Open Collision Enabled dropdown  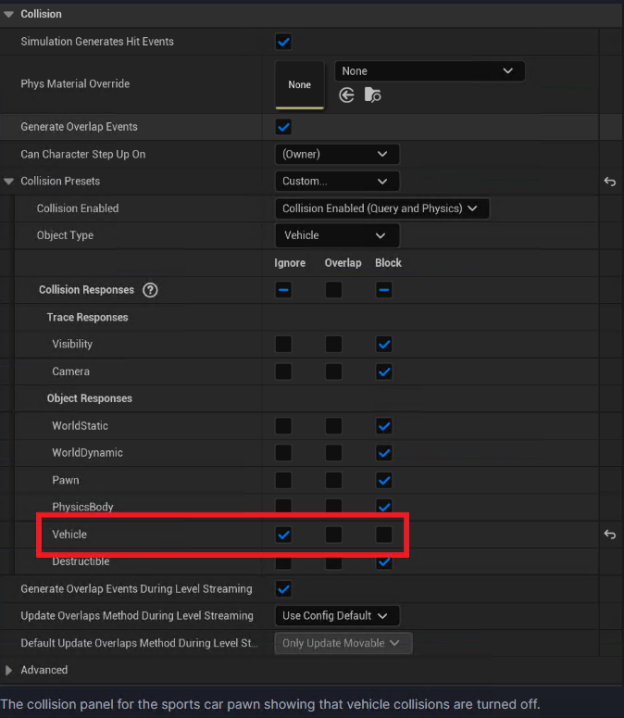[x=382, y=208]
